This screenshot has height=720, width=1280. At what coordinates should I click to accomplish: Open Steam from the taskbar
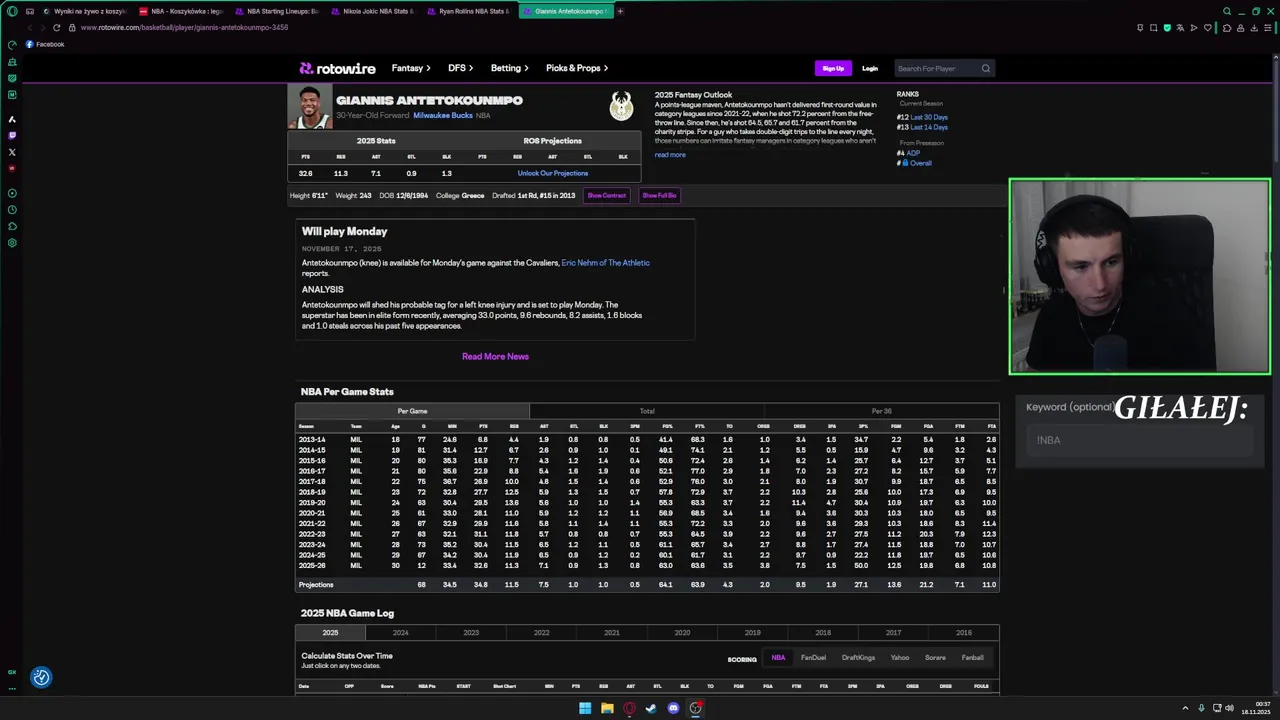[651, 708]
